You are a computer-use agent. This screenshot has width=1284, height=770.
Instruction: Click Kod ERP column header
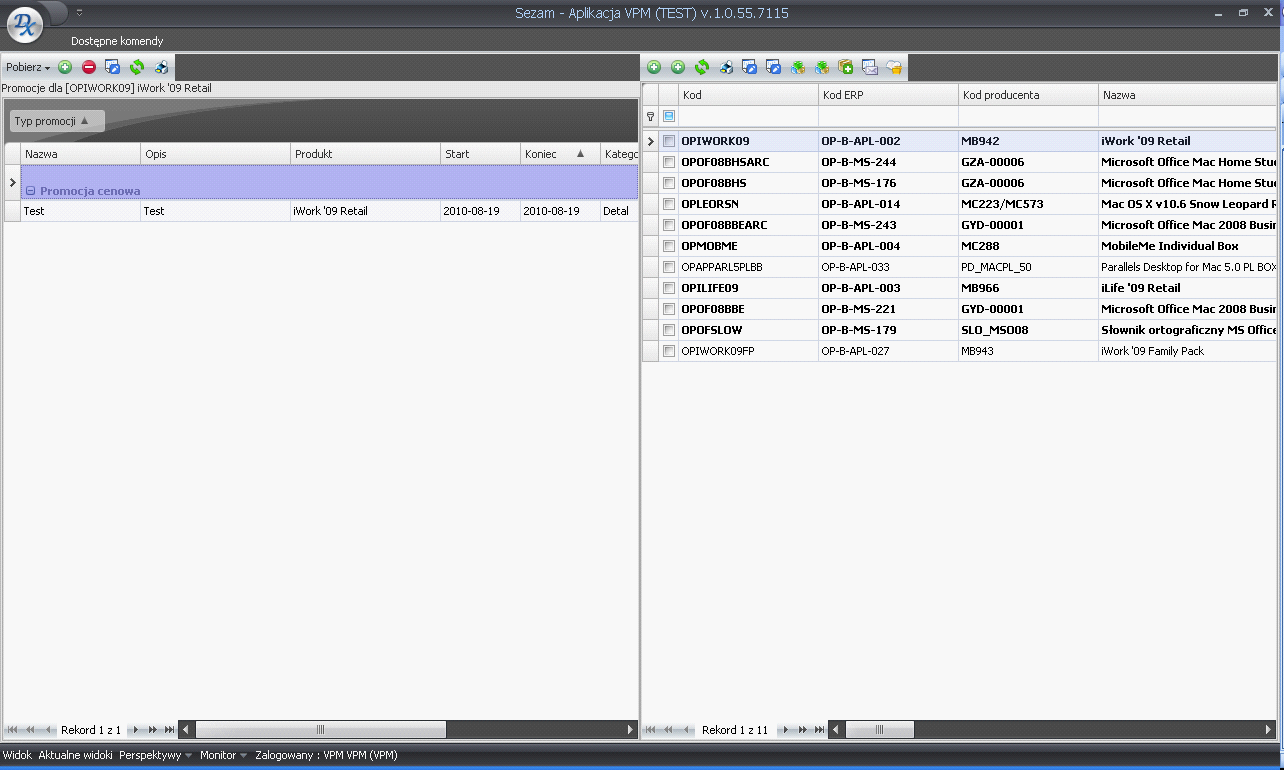[x=888, y=95]
